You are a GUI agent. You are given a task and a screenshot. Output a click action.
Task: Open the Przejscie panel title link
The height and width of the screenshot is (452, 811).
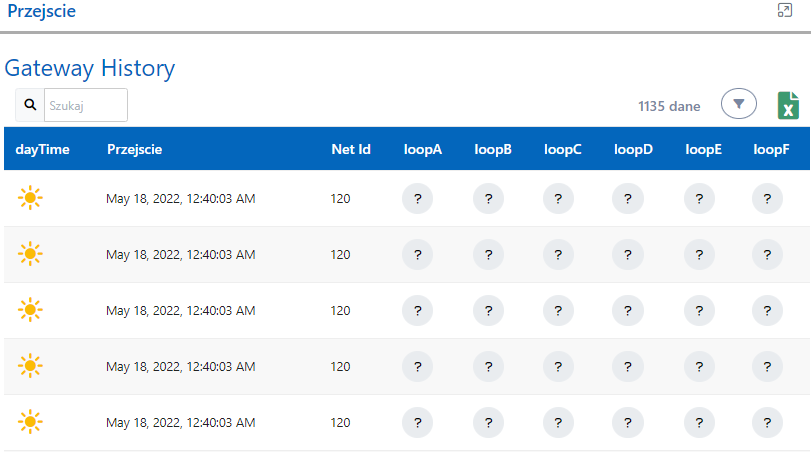(41, 12)
